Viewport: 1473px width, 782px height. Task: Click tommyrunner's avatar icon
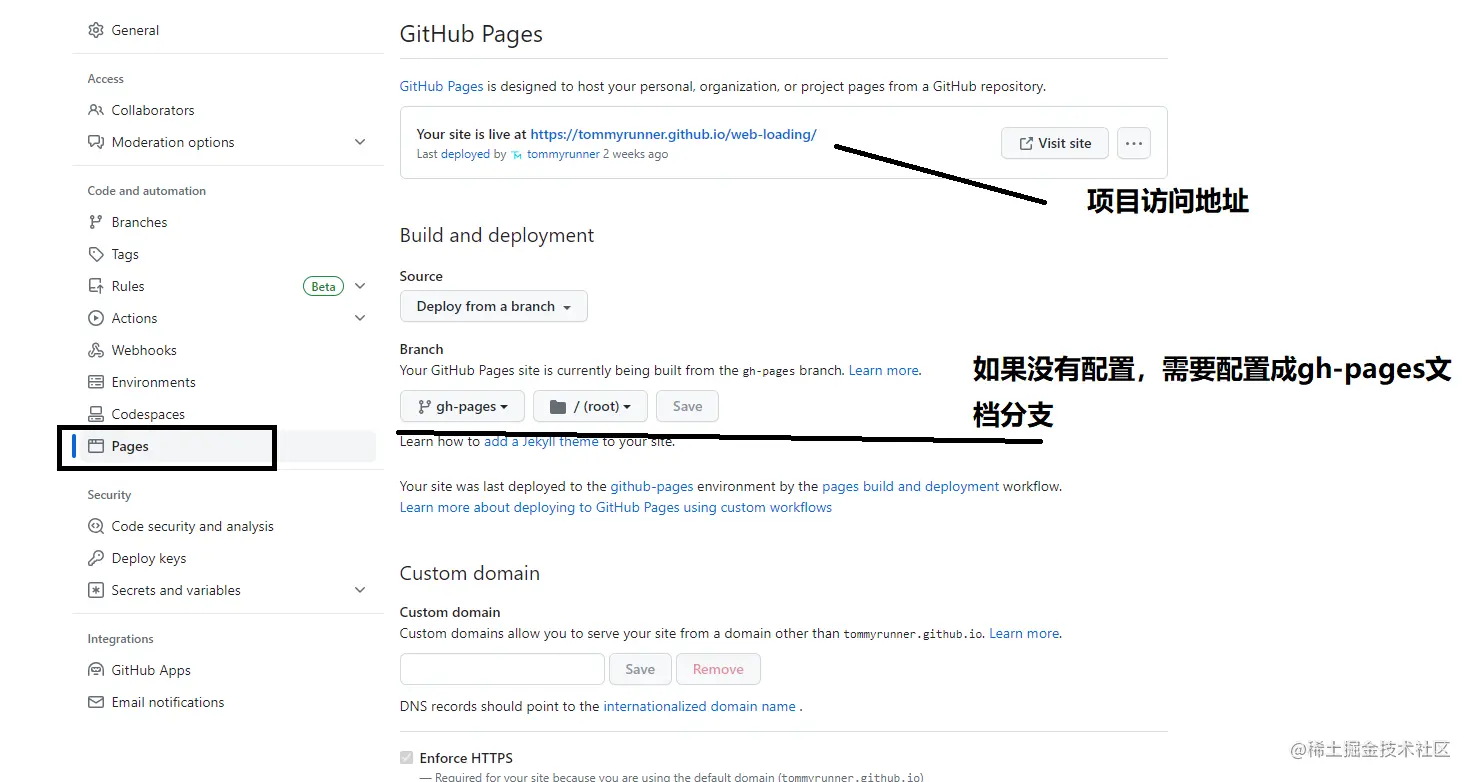point(517,155)
